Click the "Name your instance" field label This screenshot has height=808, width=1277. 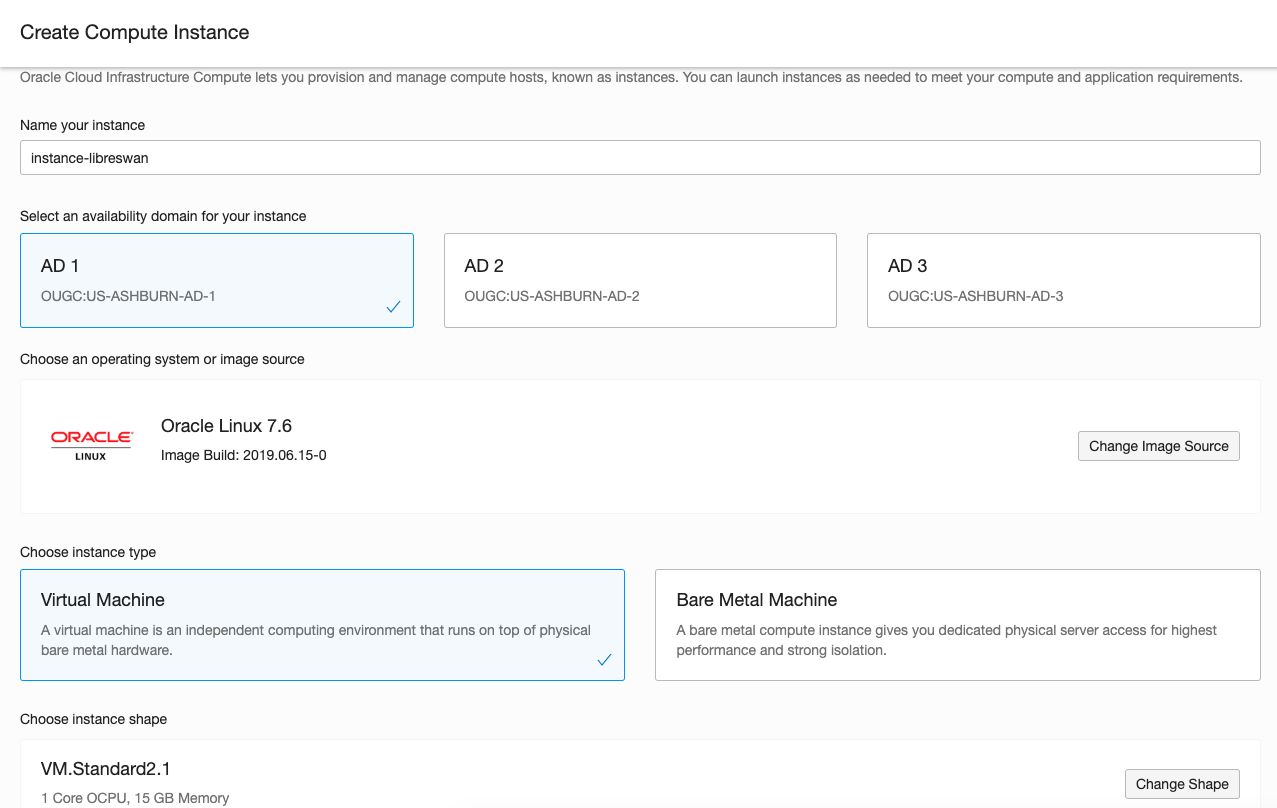(x=82, y=125)
